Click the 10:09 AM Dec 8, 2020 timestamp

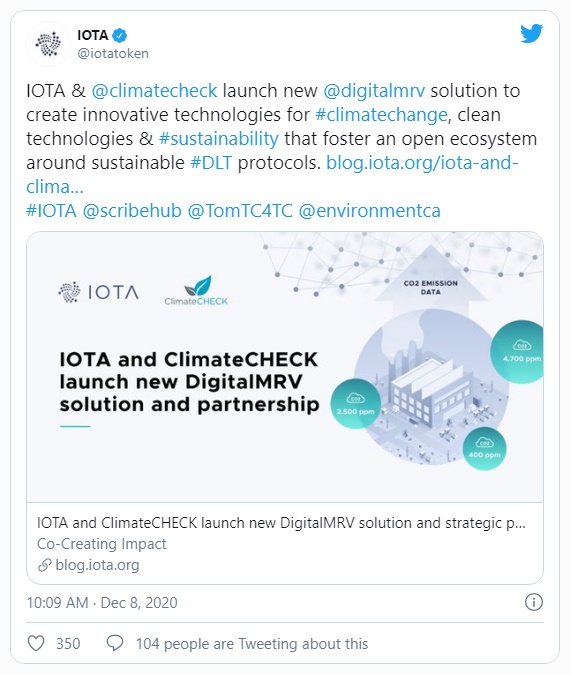click(x=102, y=603)
